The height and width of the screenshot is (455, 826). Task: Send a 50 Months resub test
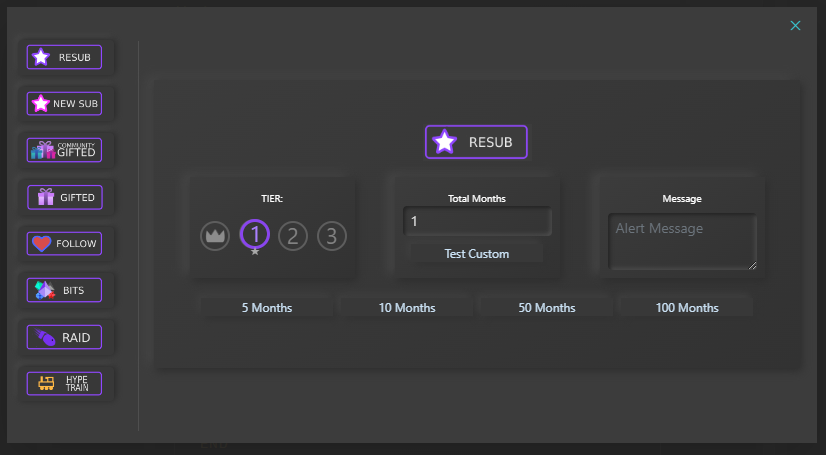547,308
